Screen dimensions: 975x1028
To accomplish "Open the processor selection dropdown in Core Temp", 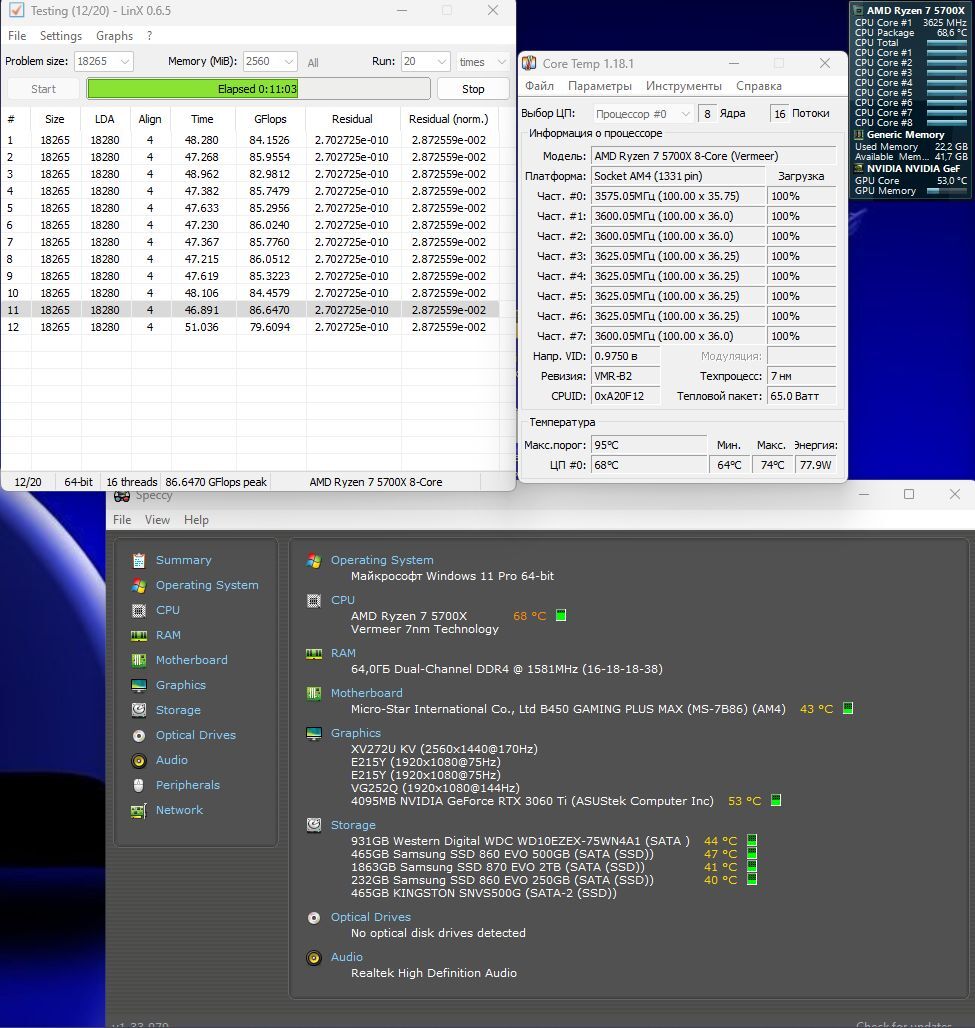I will [x=643, y=114].
